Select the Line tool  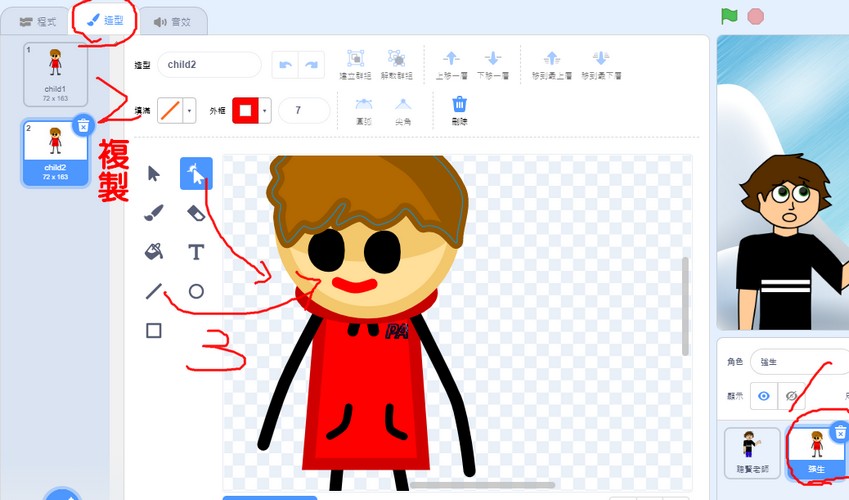point(154,291)
